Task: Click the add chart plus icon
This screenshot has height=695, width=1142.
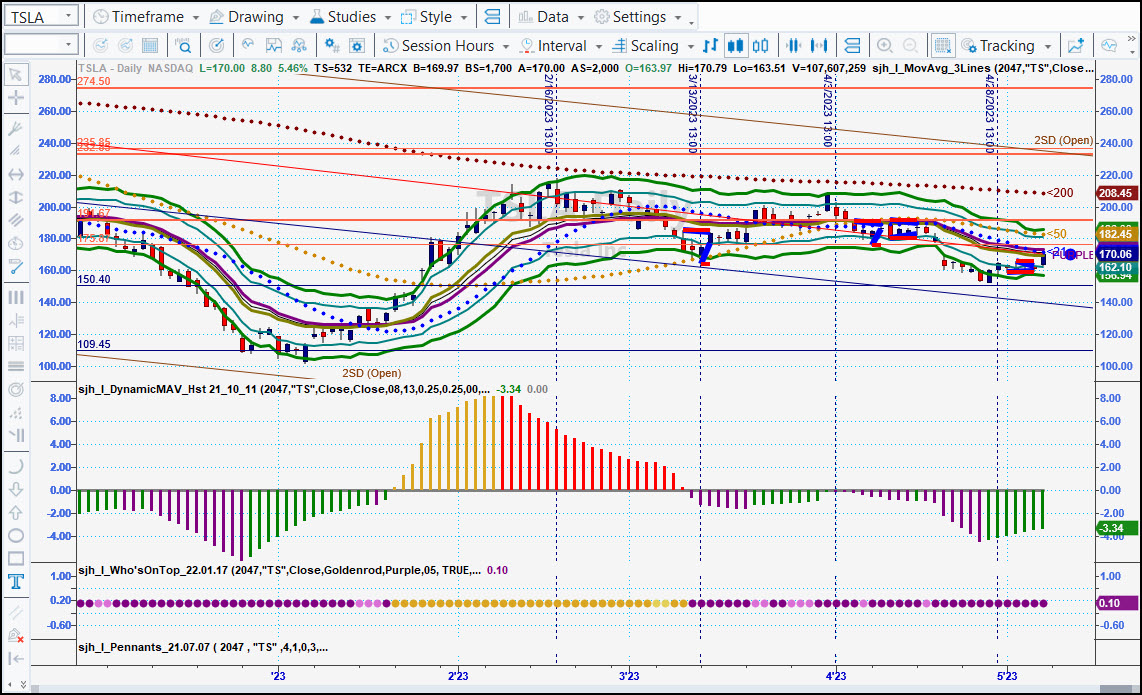Action: 1076,46
